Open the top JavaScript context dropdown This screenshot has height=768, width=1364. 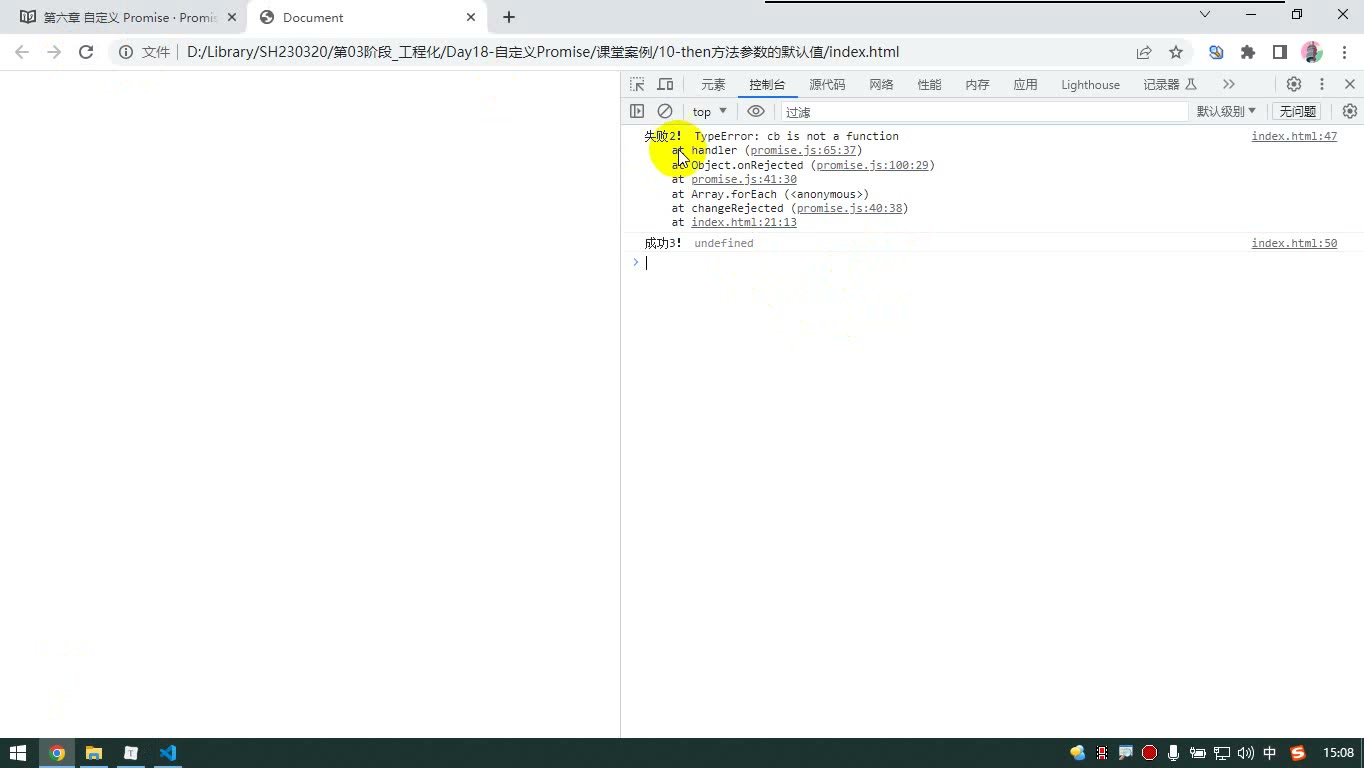tap(710, 111)
